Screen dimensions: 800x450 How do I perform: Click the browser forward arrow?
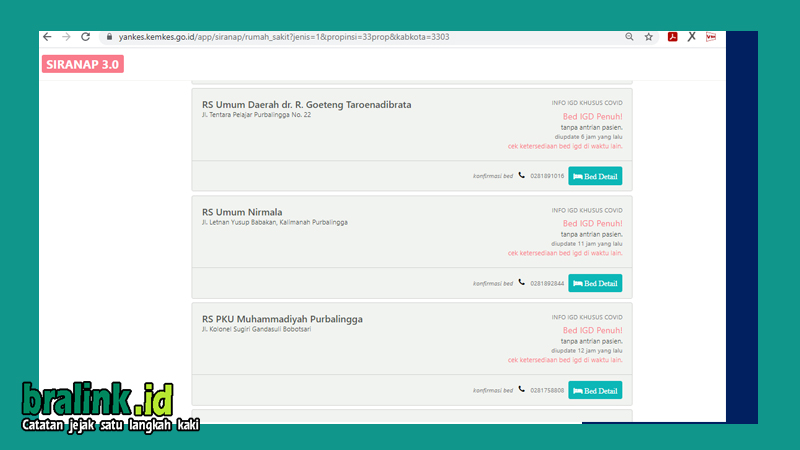[66, 37]
